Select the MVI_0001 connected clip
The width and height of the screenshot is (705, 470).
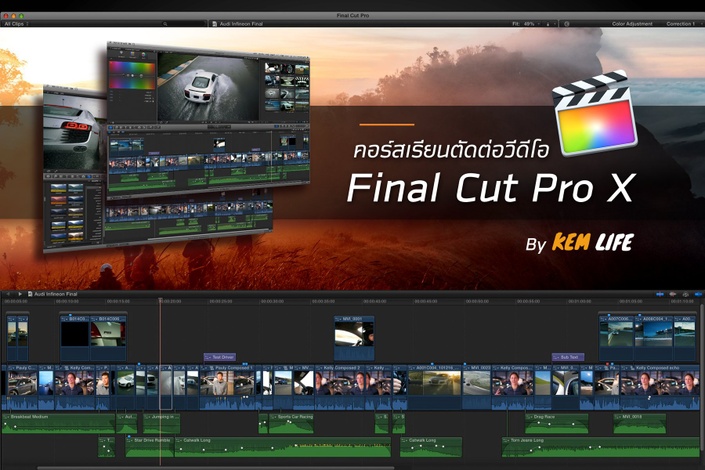pyautogui.click(x=354, y=337)
